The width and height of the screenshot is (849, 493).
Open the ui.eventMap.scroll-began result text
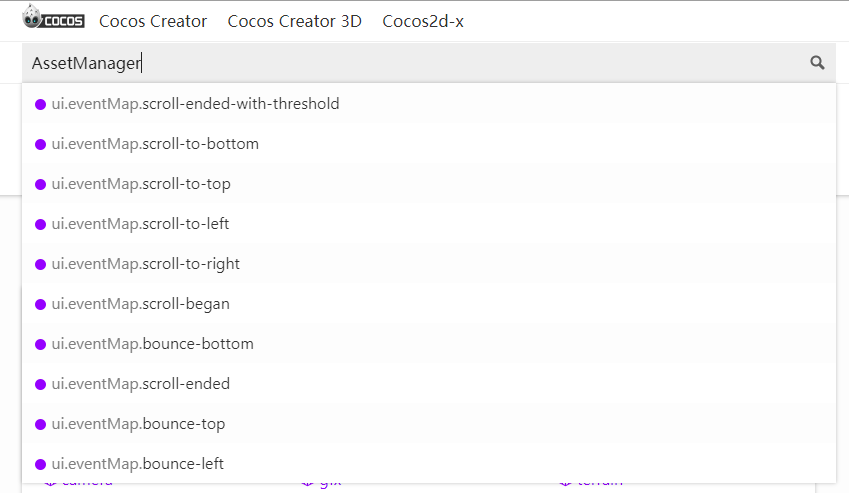(141, 304)
